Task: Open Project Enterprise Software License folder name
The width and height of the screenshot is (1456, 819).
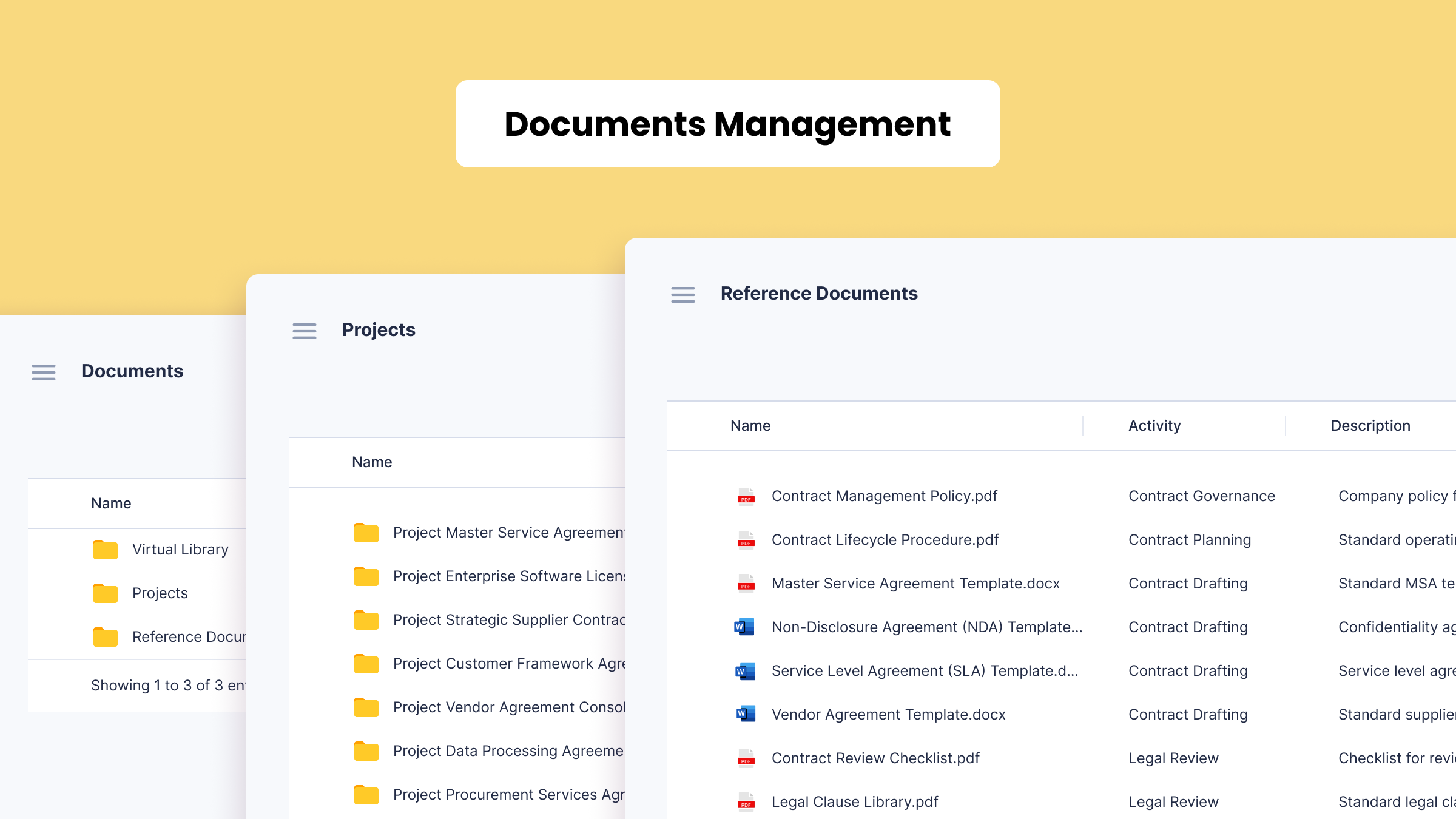Action: click(x=508, y=576)
